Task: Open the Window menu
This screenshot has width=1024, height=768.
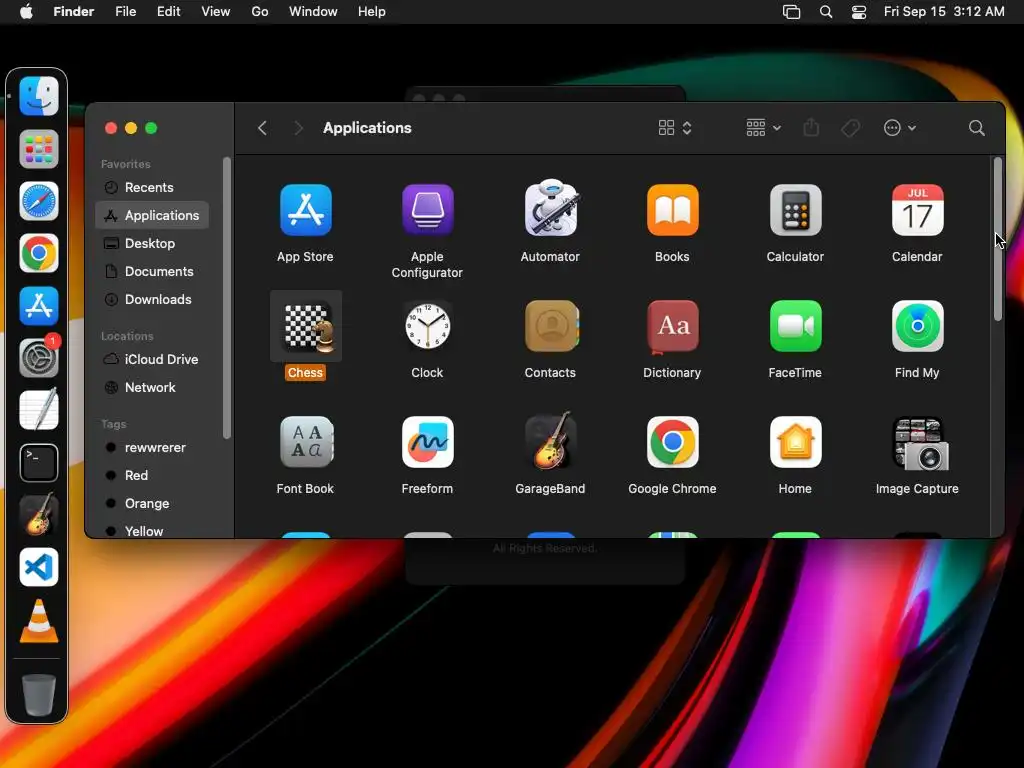Action: tap(313, 12)
